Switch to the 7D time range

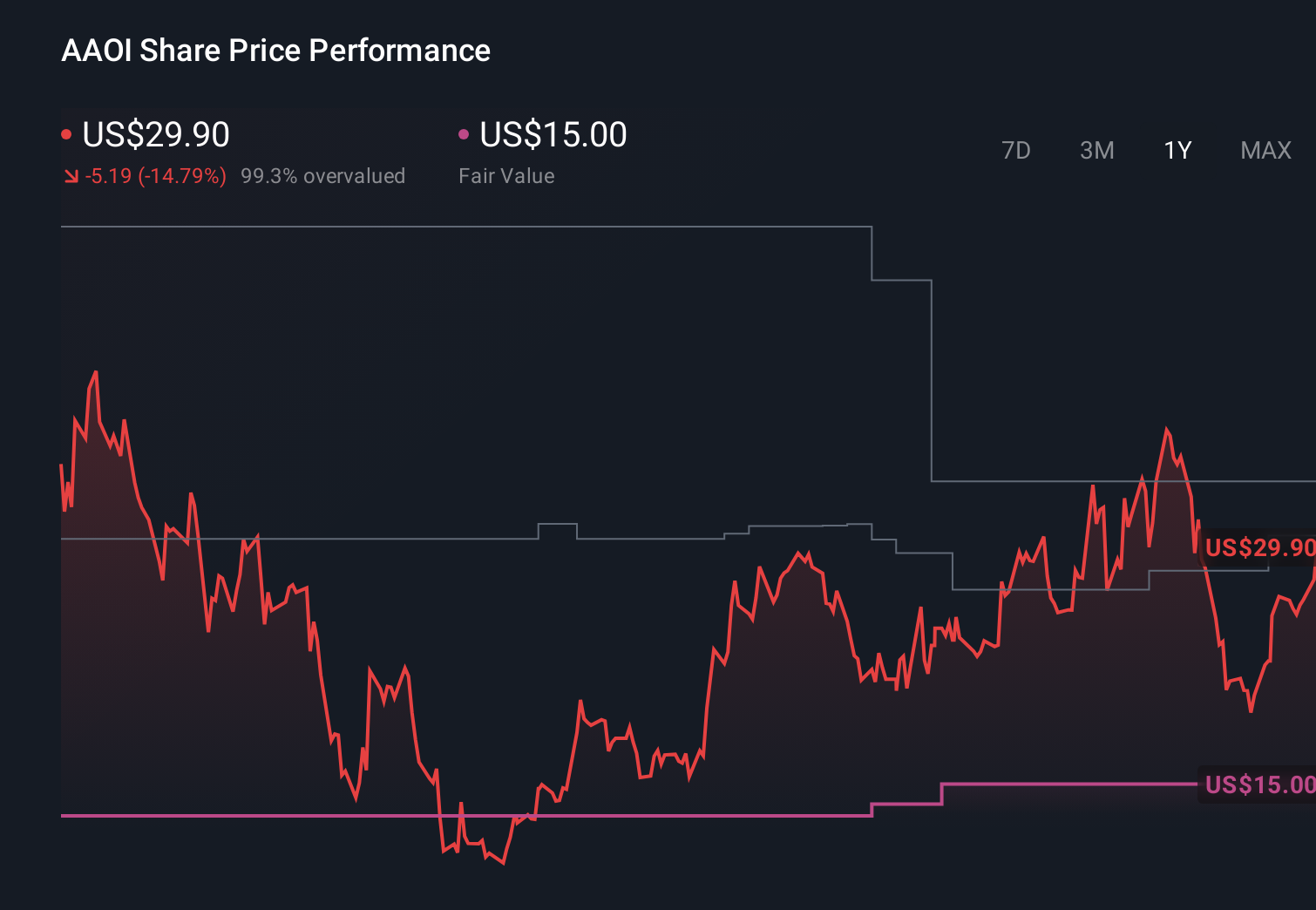[x=1017, y=151]
